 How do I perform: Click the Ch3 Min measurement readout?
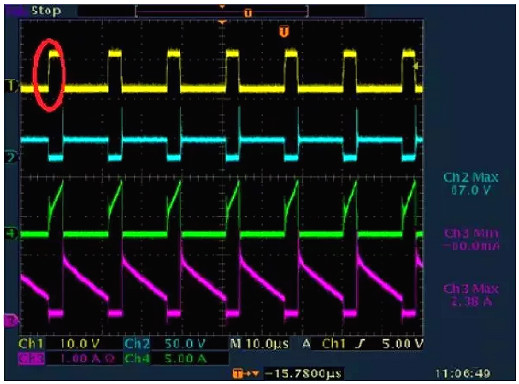pyautogui.click(x=471, y=239)
